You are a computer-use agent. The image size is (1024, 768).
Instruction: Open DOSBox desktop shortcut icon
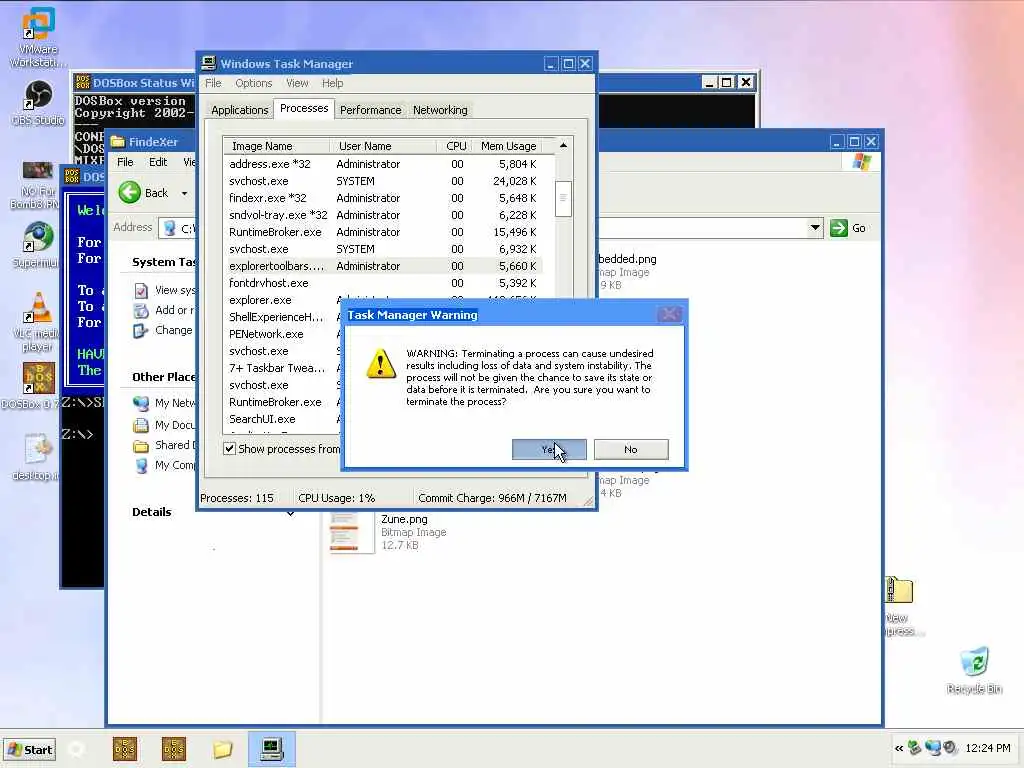(39, 378)
